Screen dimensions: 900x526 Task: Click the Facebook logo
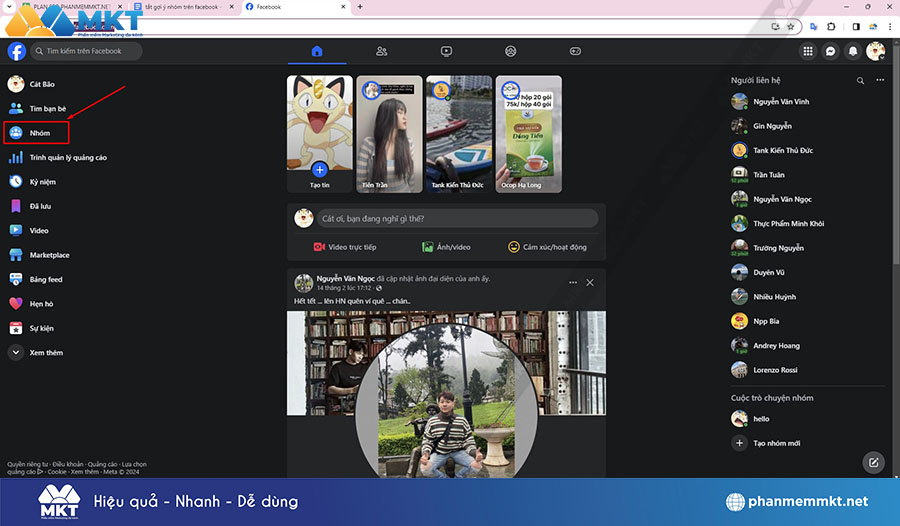(x=17, y=51)
